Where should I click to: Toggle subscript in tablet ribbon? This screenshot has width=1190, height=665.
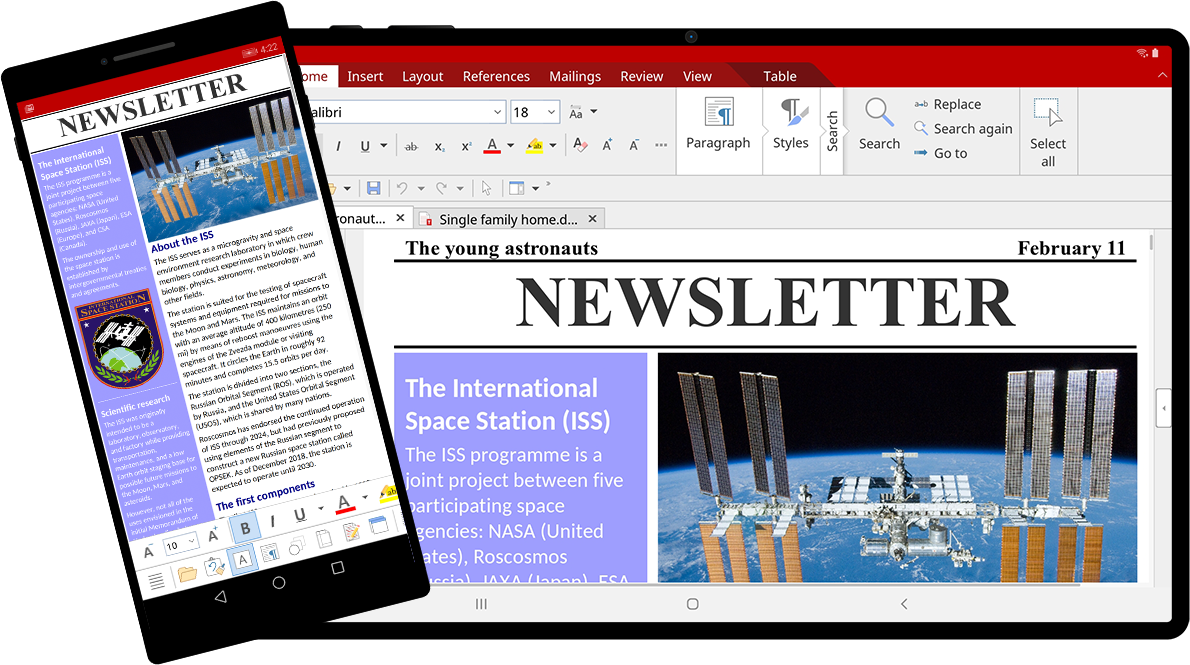tap(439, 146)
